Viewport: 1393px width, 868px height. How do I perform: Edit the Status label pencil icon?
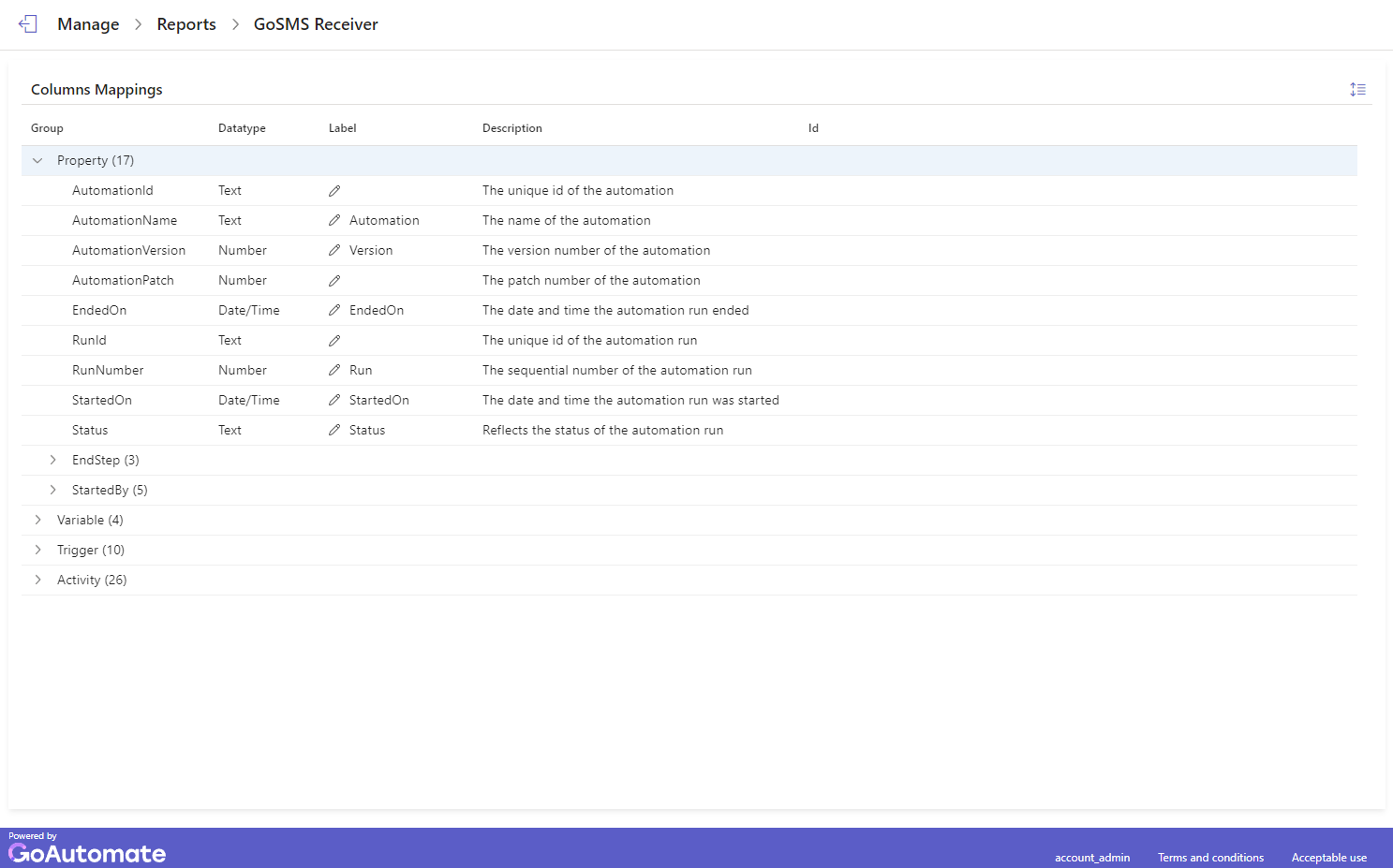coord(334,431)
